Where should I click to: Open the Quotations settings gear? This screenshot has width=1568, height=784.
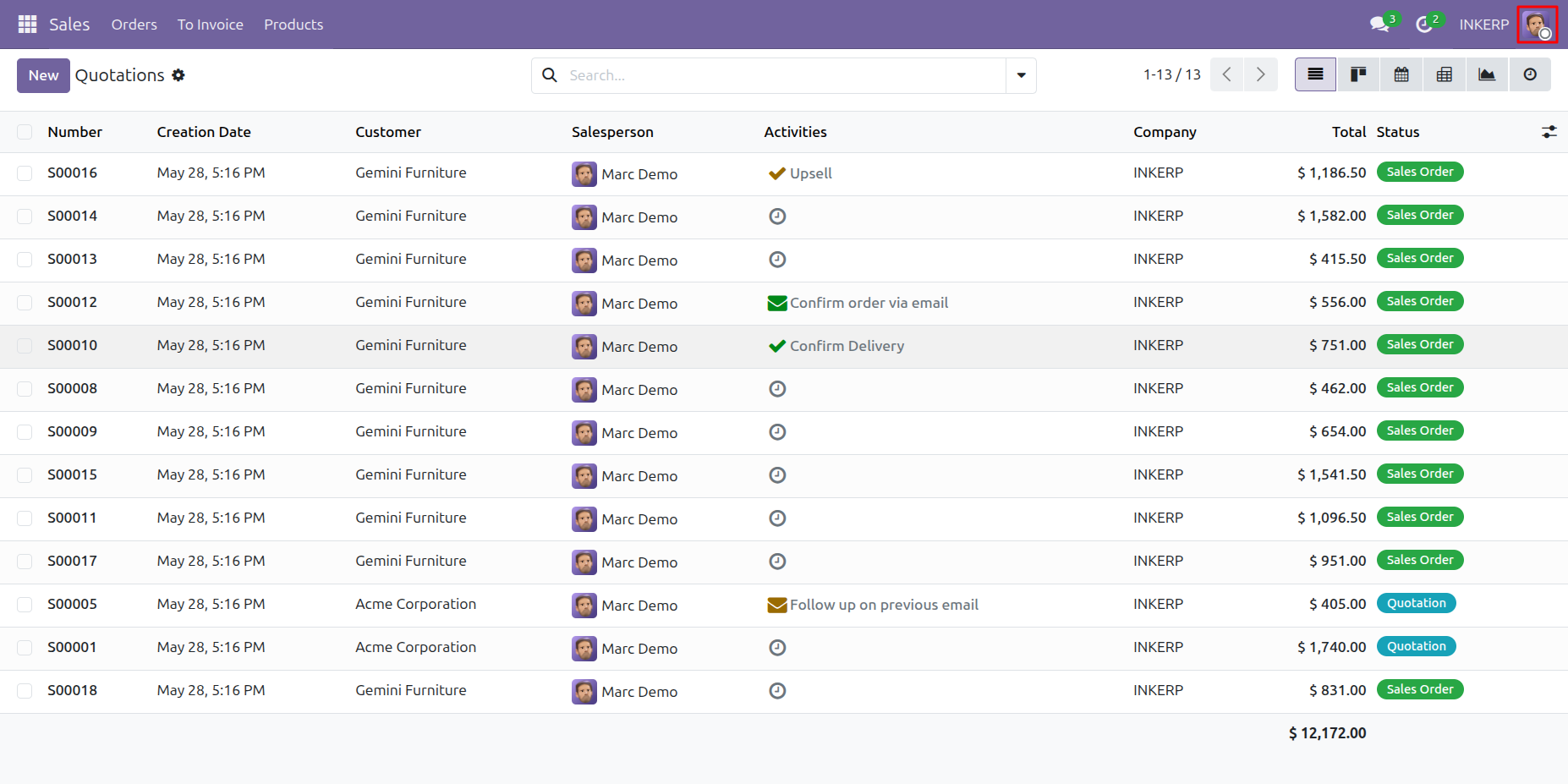click(x=178, y=75)
